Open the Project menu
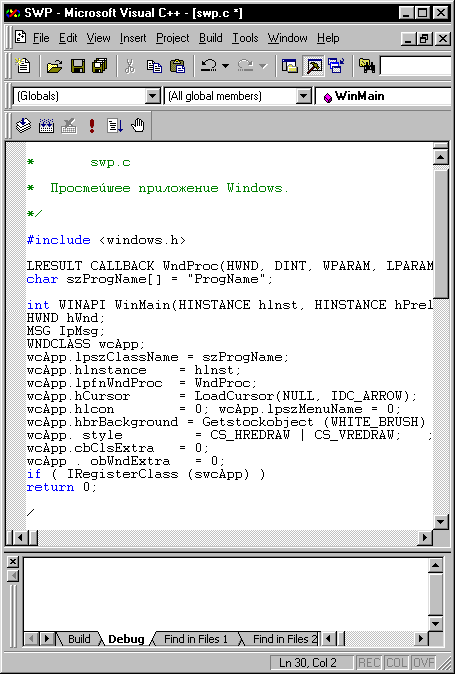 (x=172, y=38)
